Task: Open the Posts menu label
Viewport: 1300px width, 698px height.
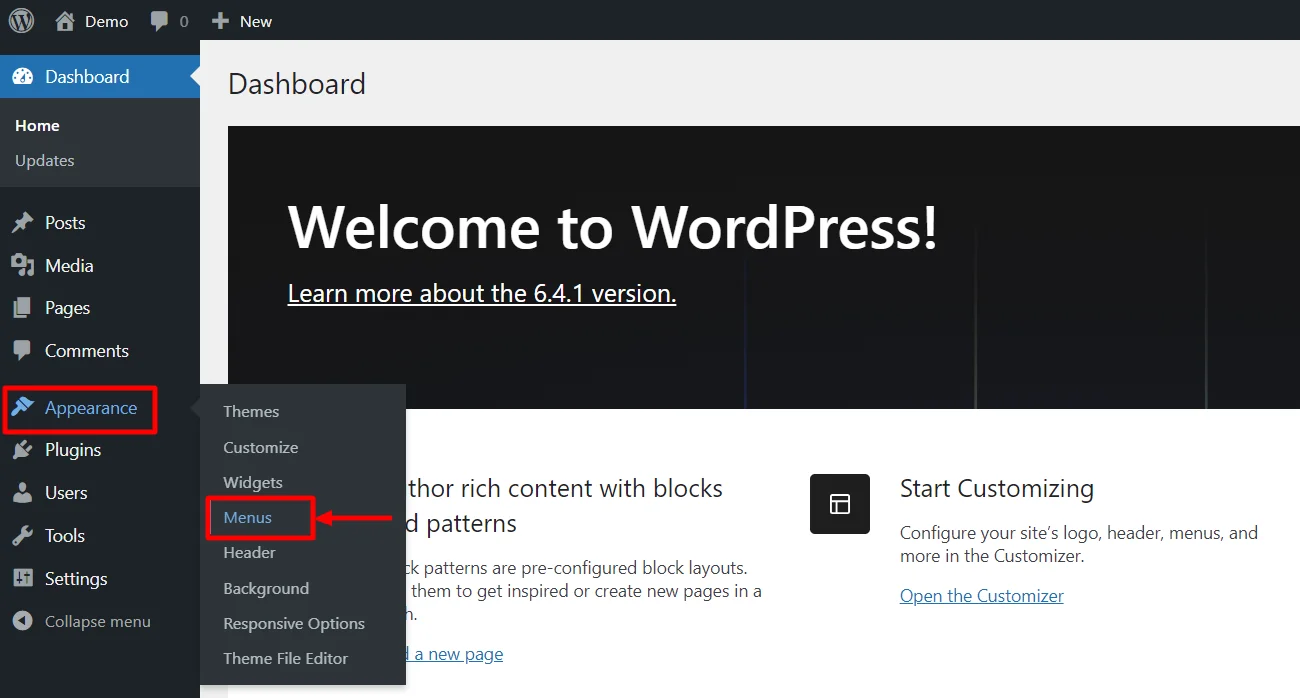Action: coord(65,223)
